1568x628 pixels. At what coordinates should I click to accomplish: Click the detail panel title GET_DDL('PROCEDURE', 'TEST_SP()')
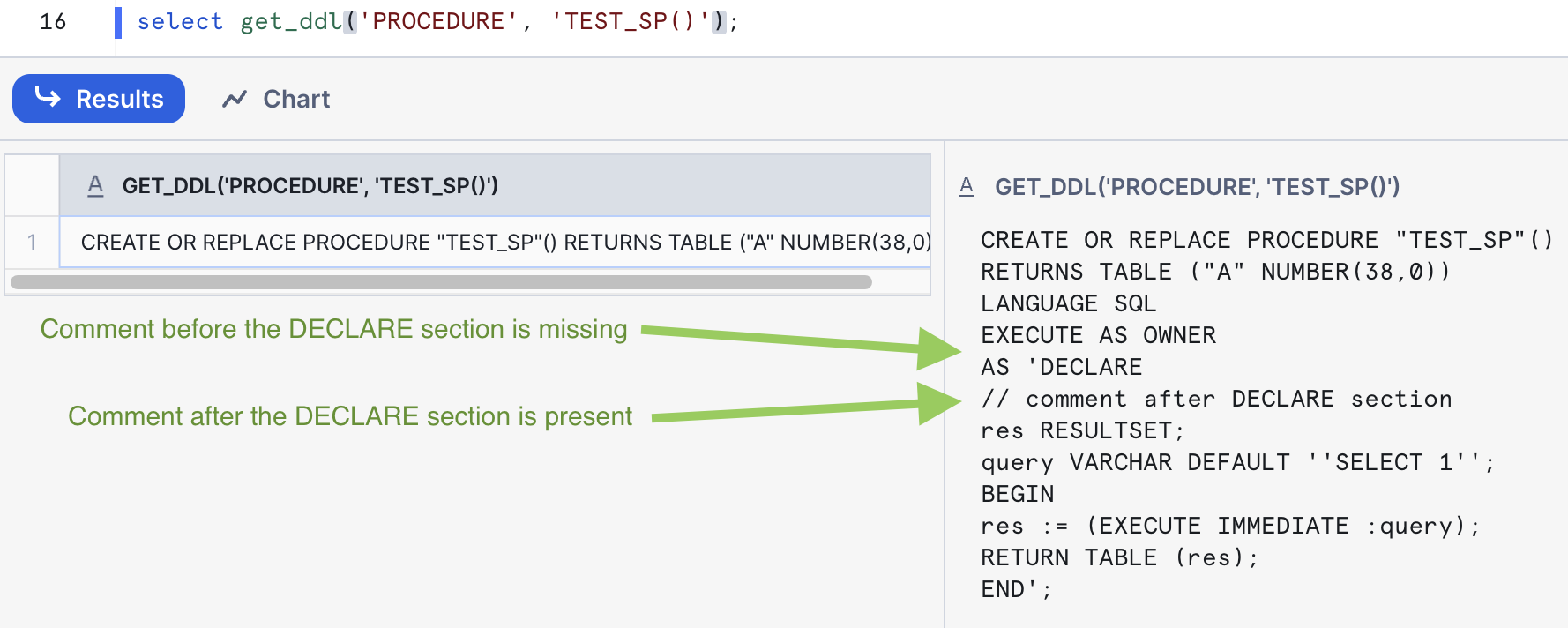coord(1198,187)
